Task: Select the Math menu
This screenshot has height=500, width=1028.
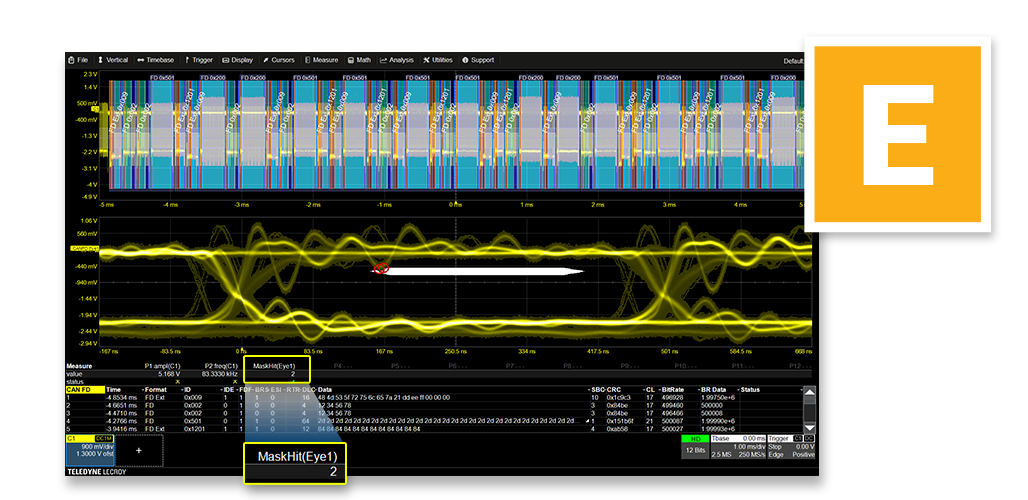Action: tap(360, 60)
